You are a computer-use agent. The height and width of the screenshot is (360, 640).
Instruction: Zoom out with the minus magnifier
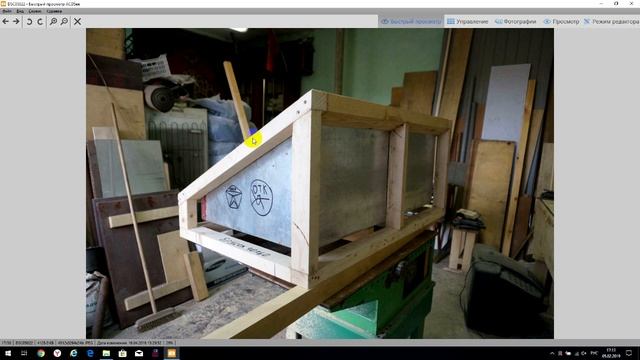(x=64, y=22)
